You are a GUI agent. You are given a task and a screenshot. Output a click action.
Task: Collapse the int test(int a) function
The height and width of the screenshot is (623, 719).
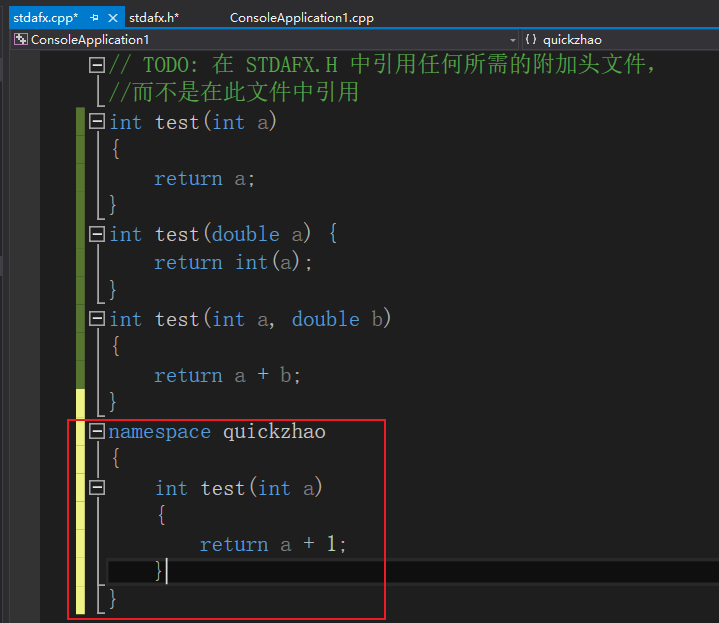coord(97,121)
